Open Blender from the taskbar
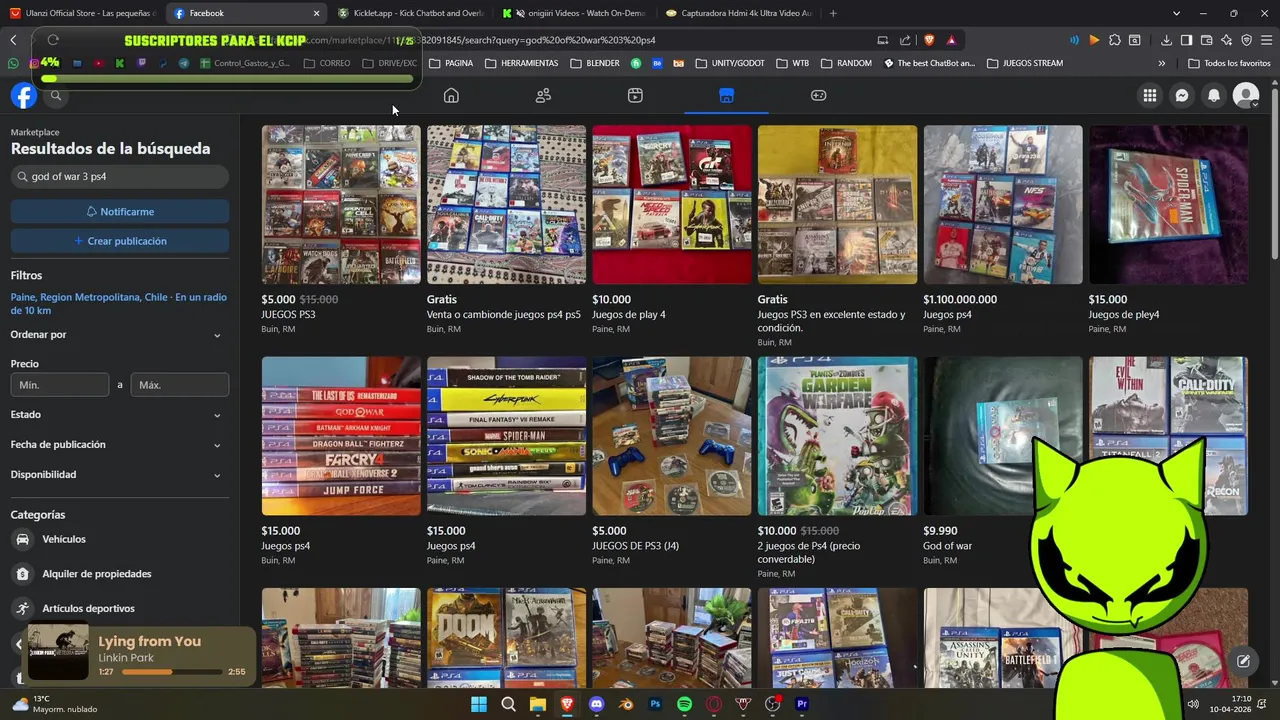This screenshot has height=720, width=1280. pyautogui.click(x=626, y=704)
